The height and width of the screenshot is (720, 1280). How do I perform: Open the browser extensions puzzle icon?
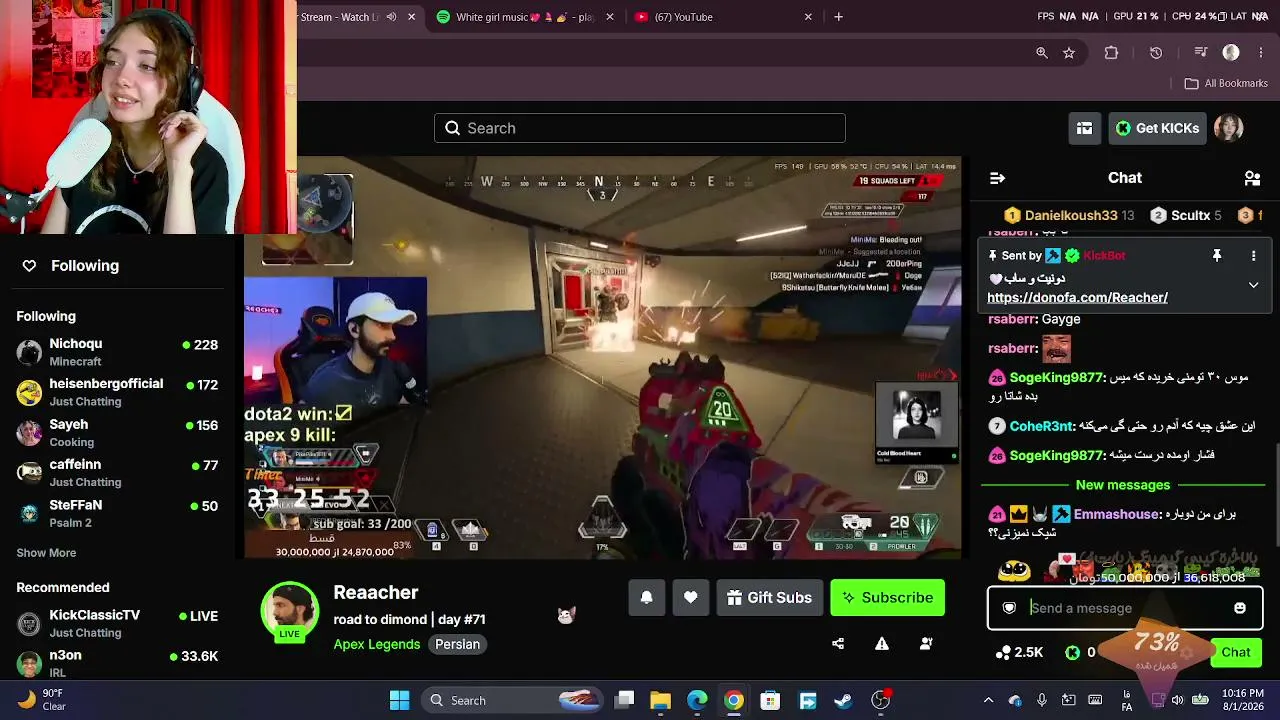1111,53
